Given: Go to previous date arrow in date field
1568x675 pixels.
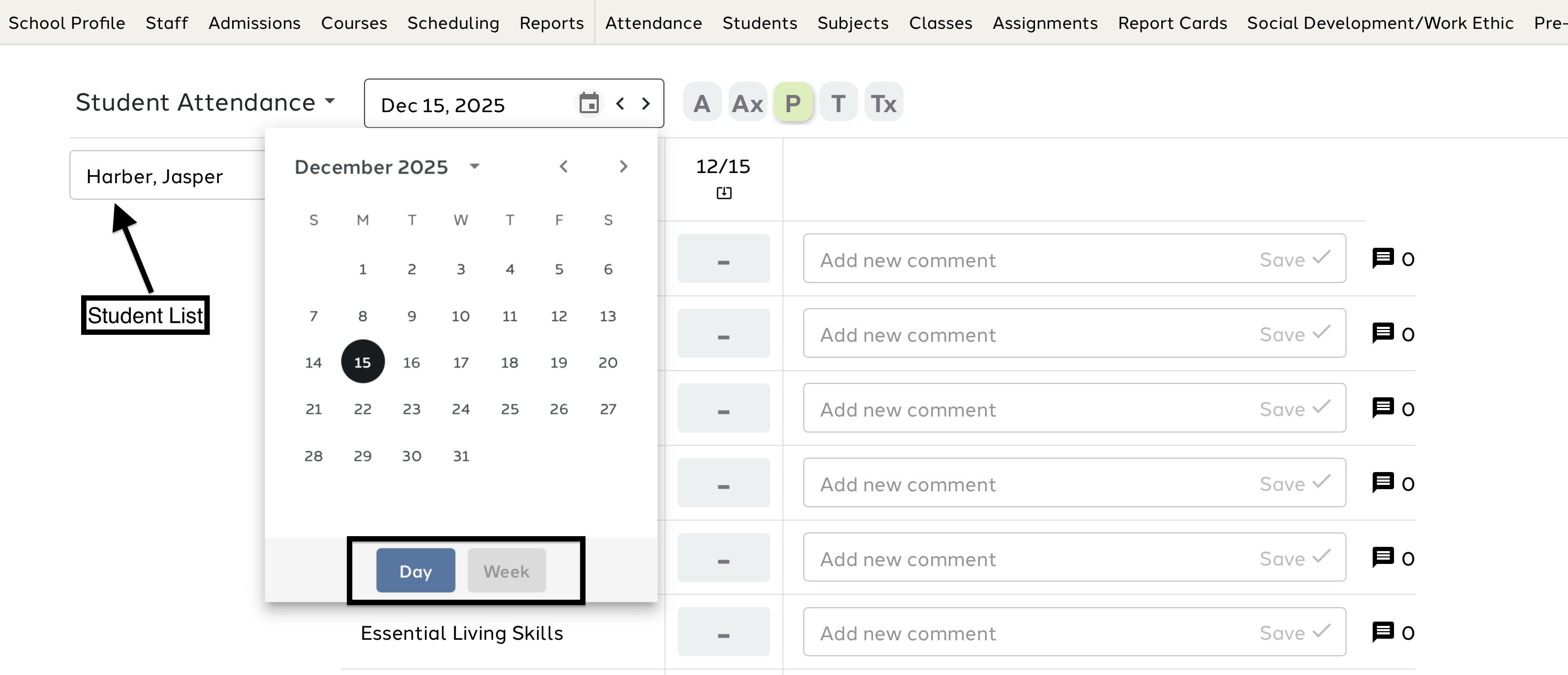Looking at the screenshot, I should 620,104.
